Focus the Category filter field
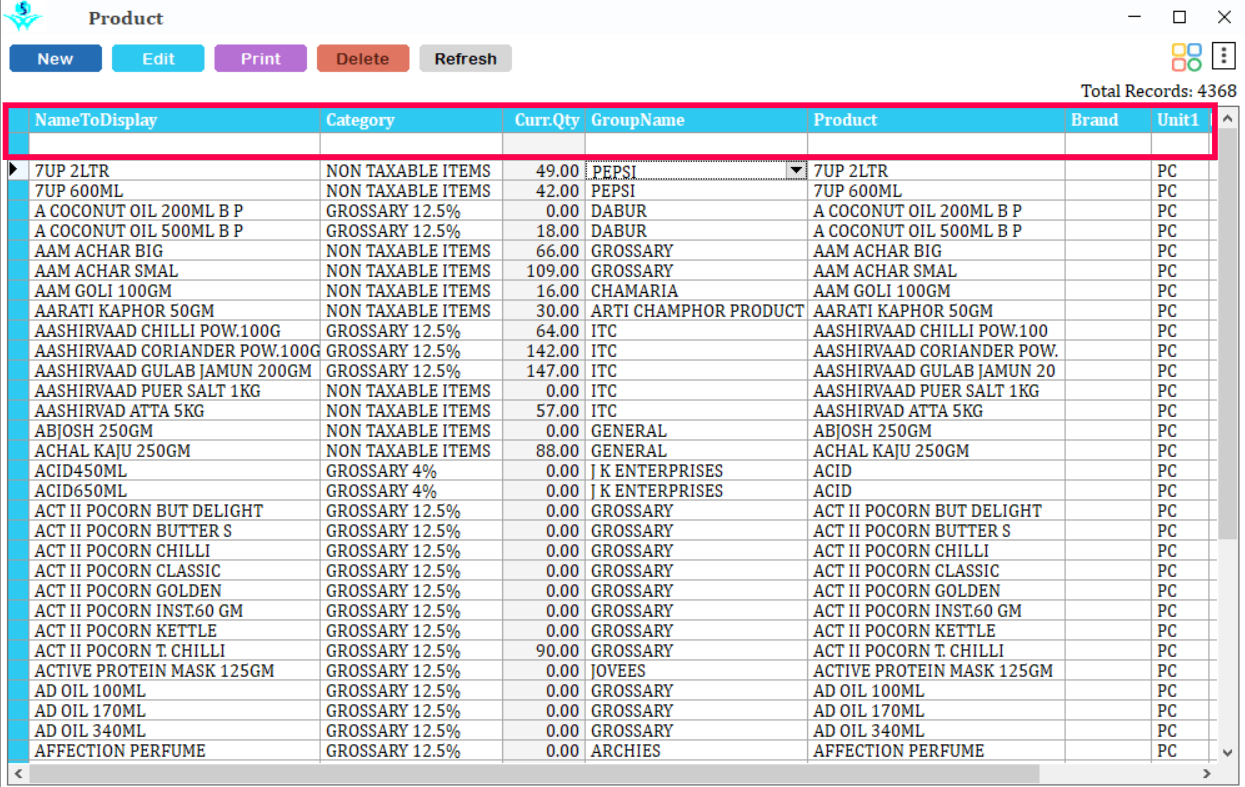 pos(411,144)
